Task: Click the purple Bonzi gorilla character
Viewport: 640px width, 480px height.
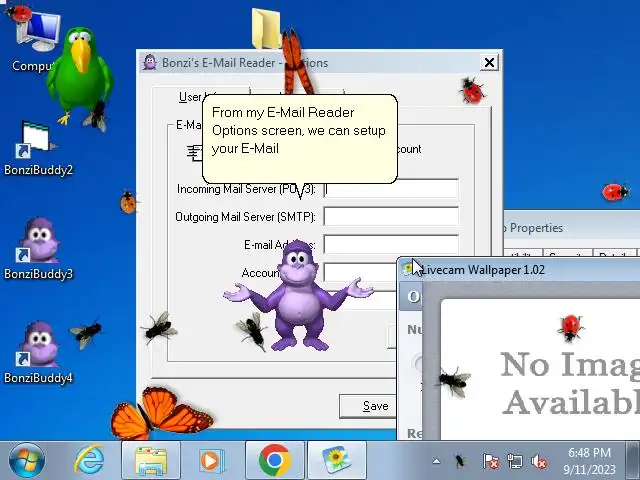Action: coord(298,296)
